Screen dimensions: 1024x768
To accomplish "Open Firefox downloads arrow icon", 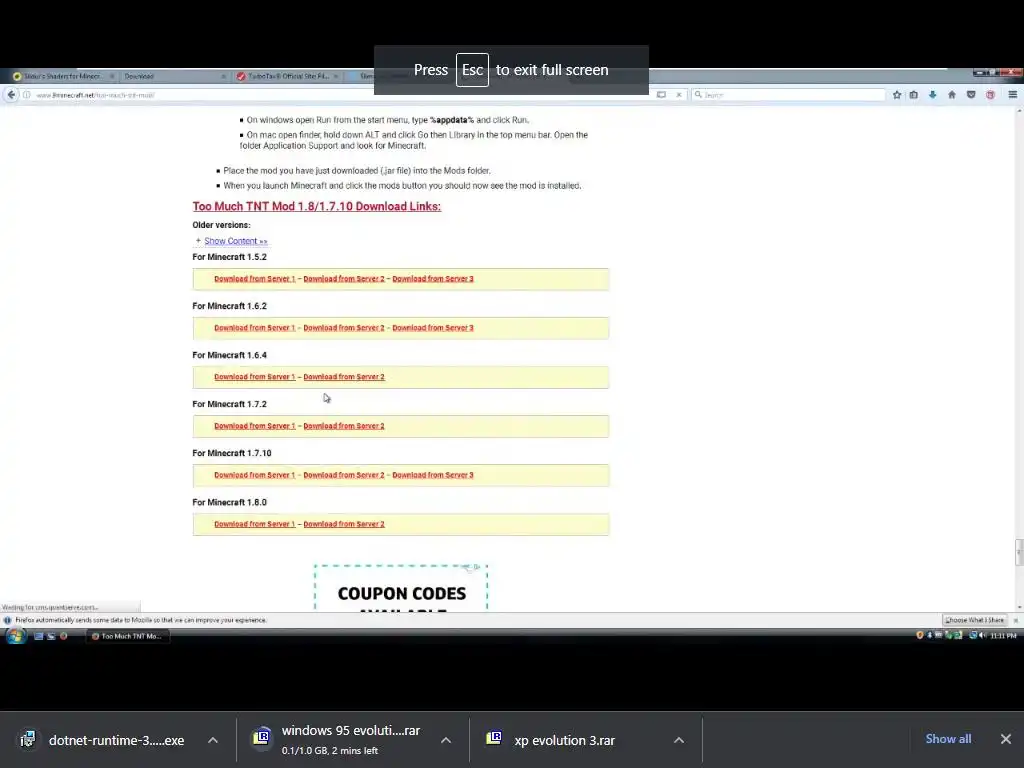I will click(x=933, y=95).
